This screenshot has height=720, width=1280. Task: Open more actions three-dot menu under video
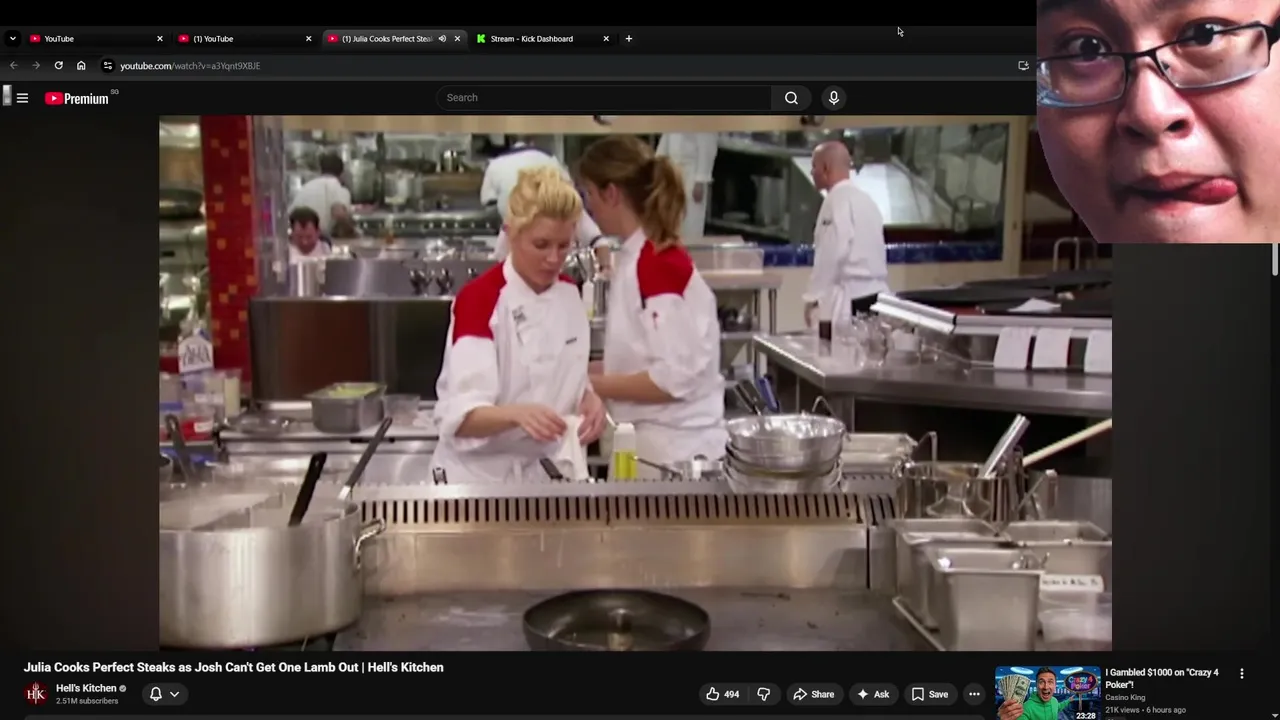tap(974, 694)
